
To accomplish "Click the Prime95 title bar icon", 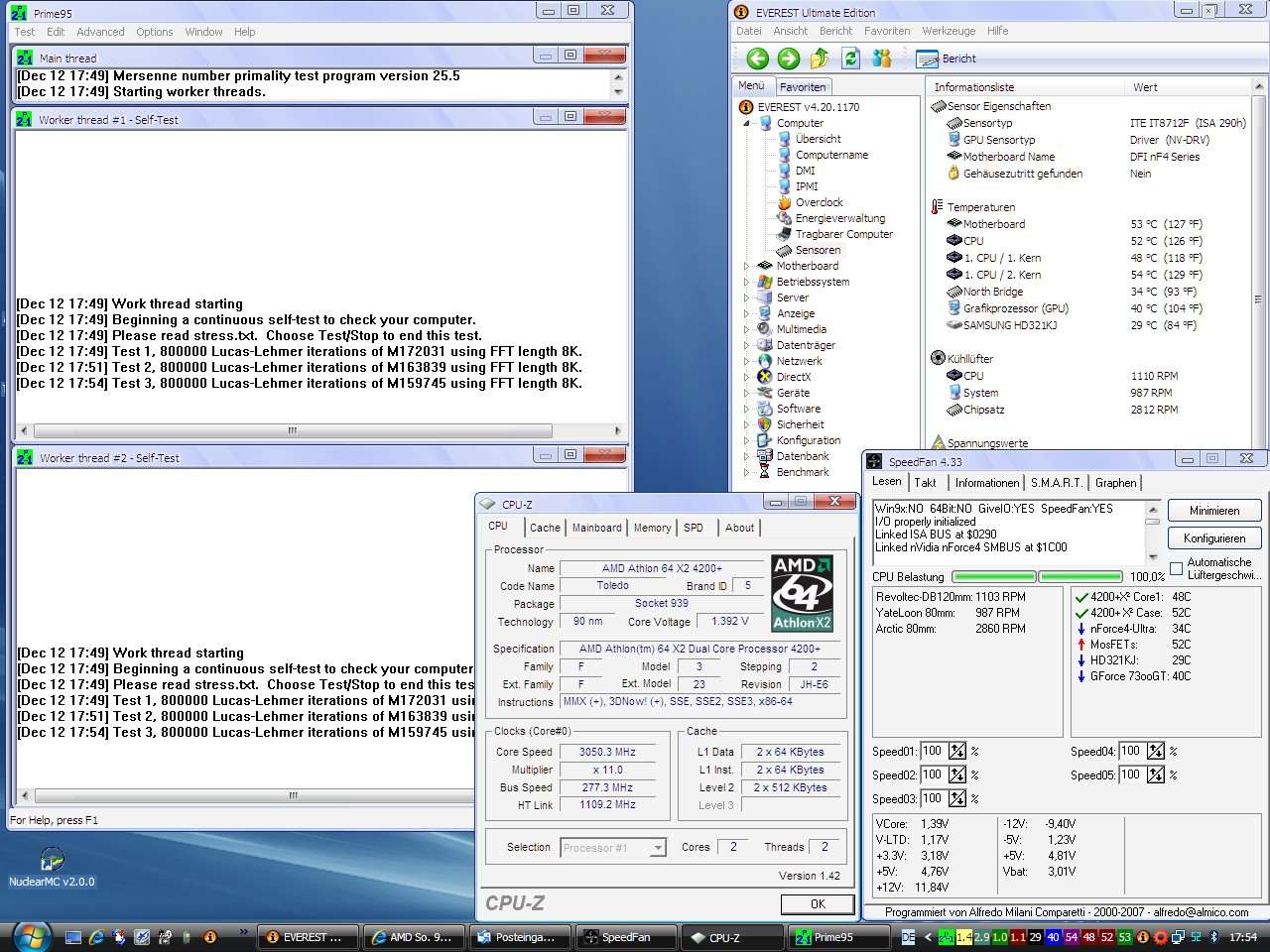I will tap(19, 12).
